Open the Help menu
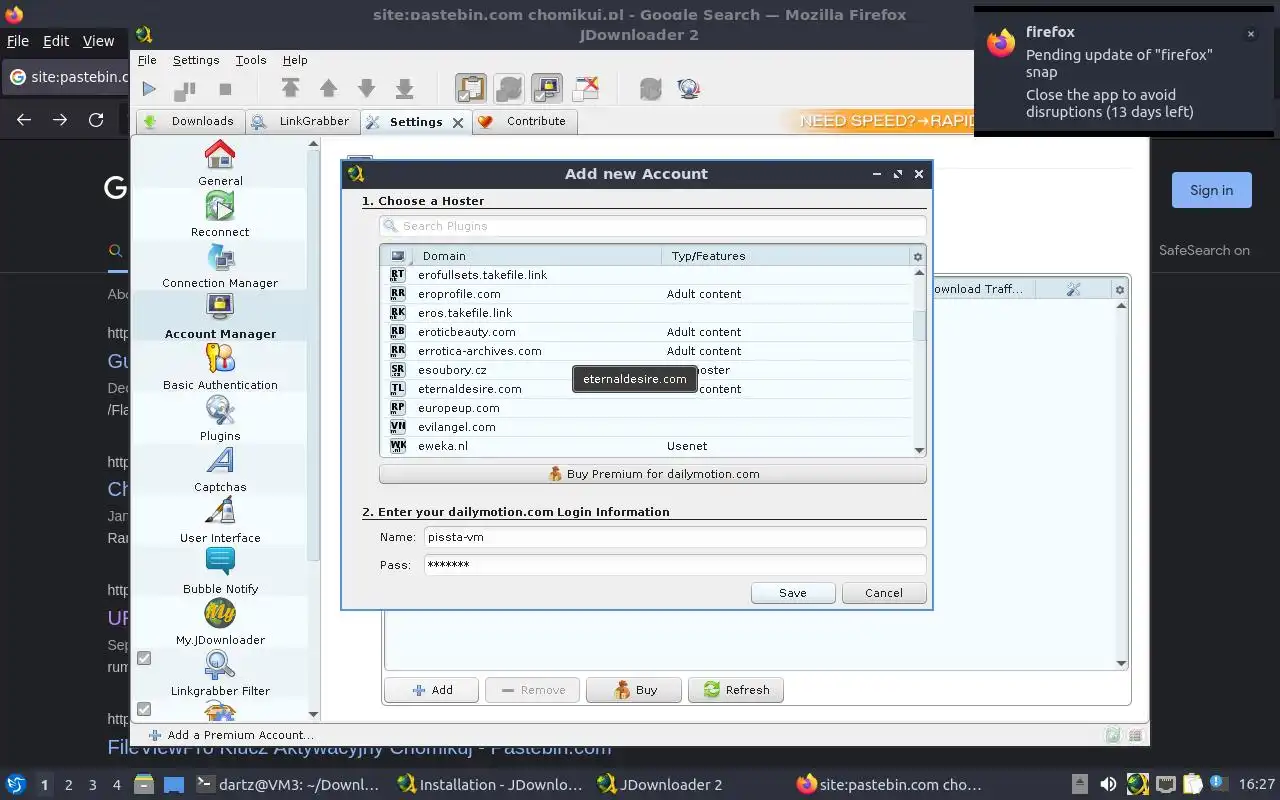This screenshot has height=800, width=1280. 295,60
